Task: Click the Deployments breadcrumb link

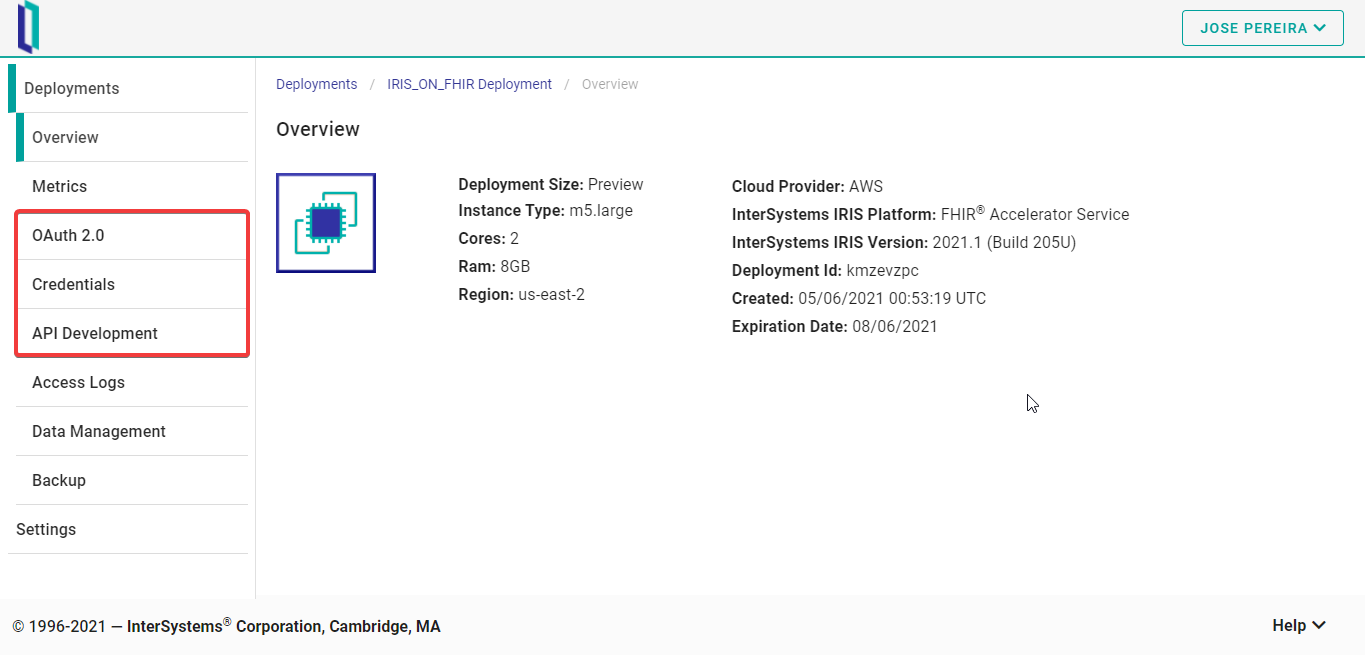Action: click(316, 84)
